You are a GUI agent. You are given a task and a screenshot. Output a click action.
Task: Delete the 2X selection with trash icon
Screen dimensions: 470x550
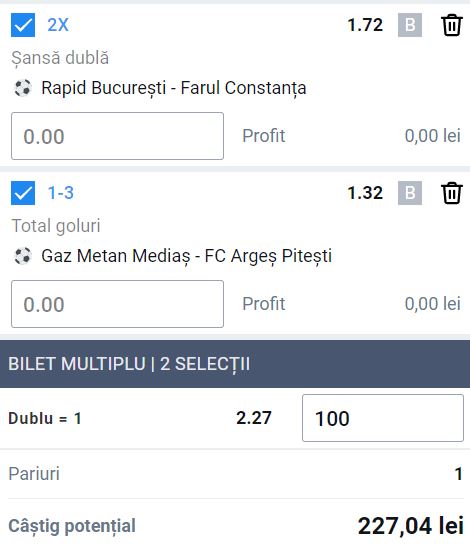(451, 25)
